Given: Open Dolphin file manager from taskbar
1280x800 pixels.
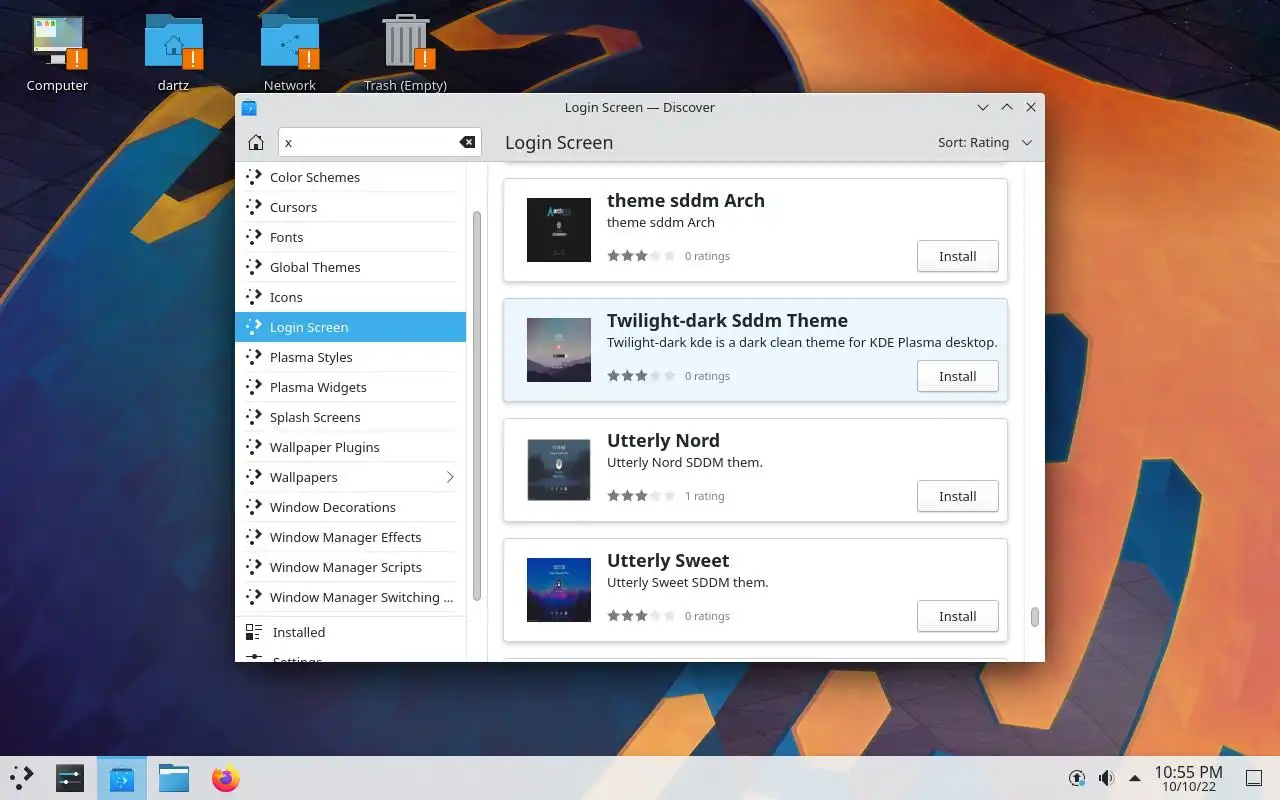Looking at the screenshot, I should [174, 778].
